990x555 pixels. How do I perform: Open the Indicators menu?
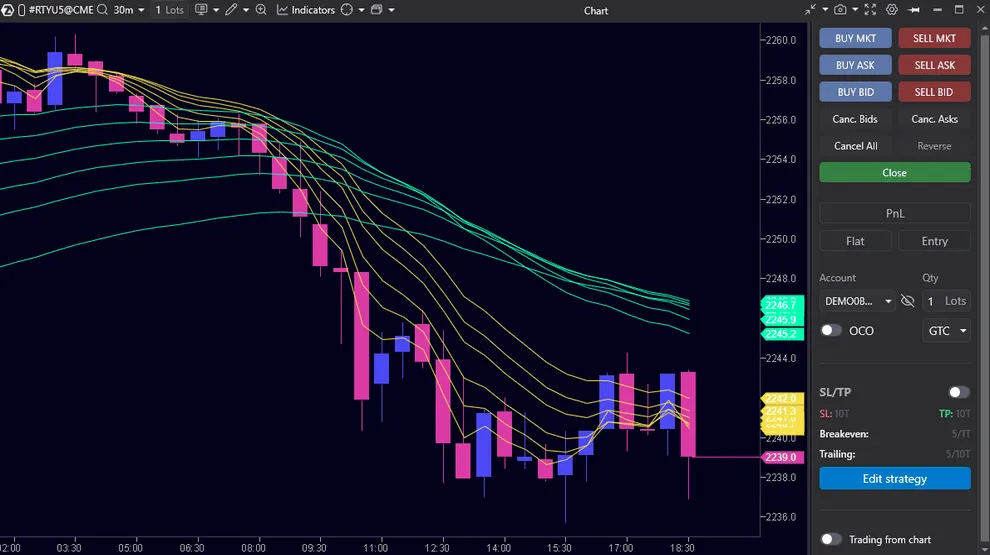(305, 10)
